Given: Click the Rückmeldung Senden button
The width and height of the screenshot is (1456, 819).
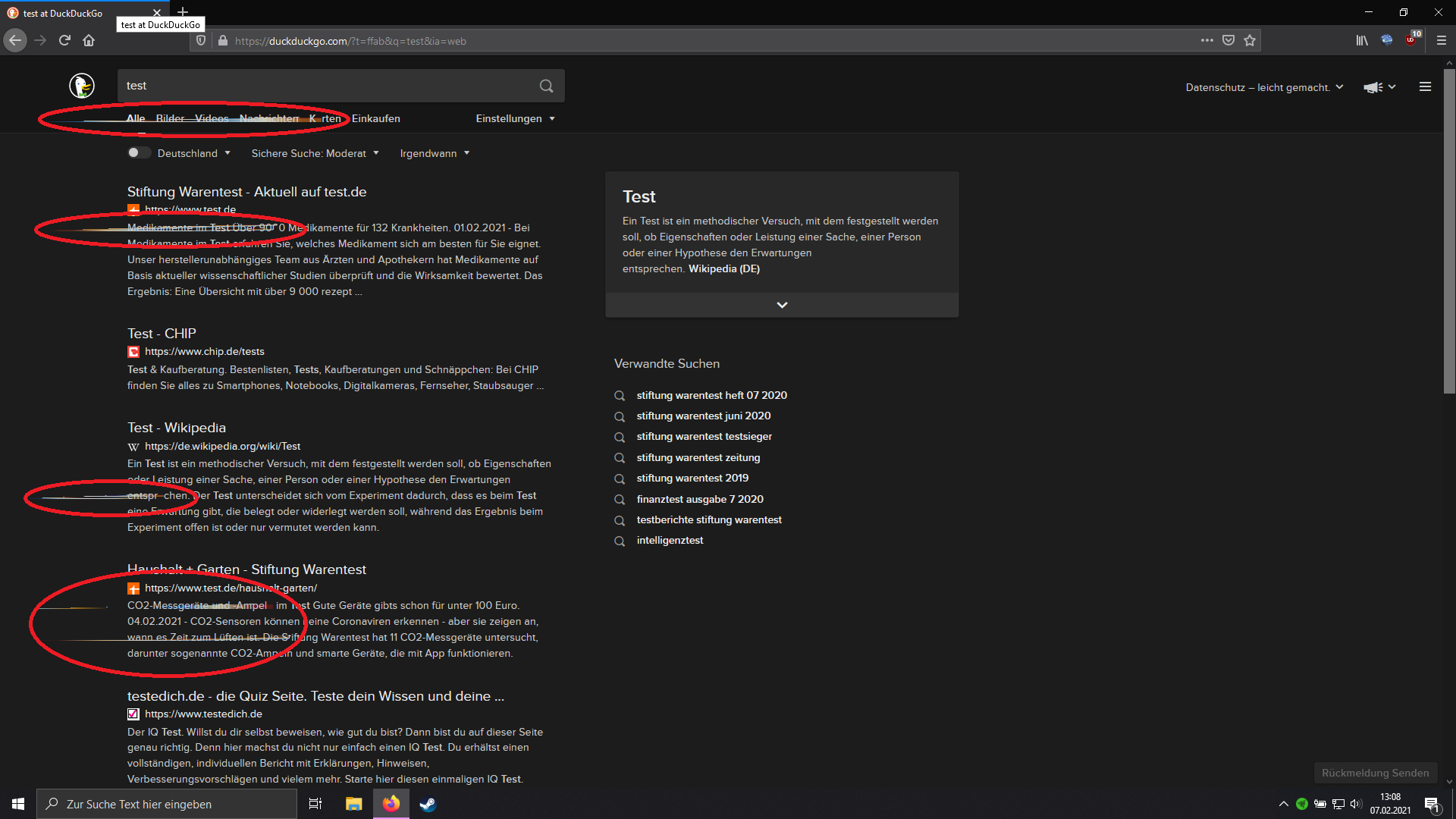Looking at the screenshot, I should 1375,773.
